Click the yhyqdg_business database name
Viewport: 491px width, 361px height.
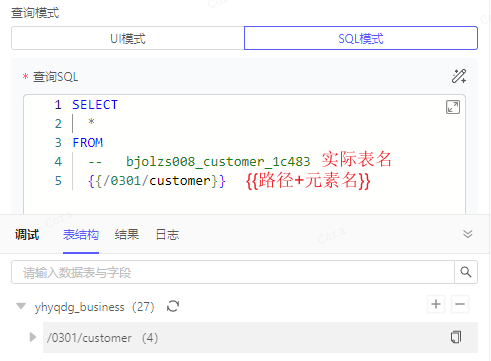[80, 307]
